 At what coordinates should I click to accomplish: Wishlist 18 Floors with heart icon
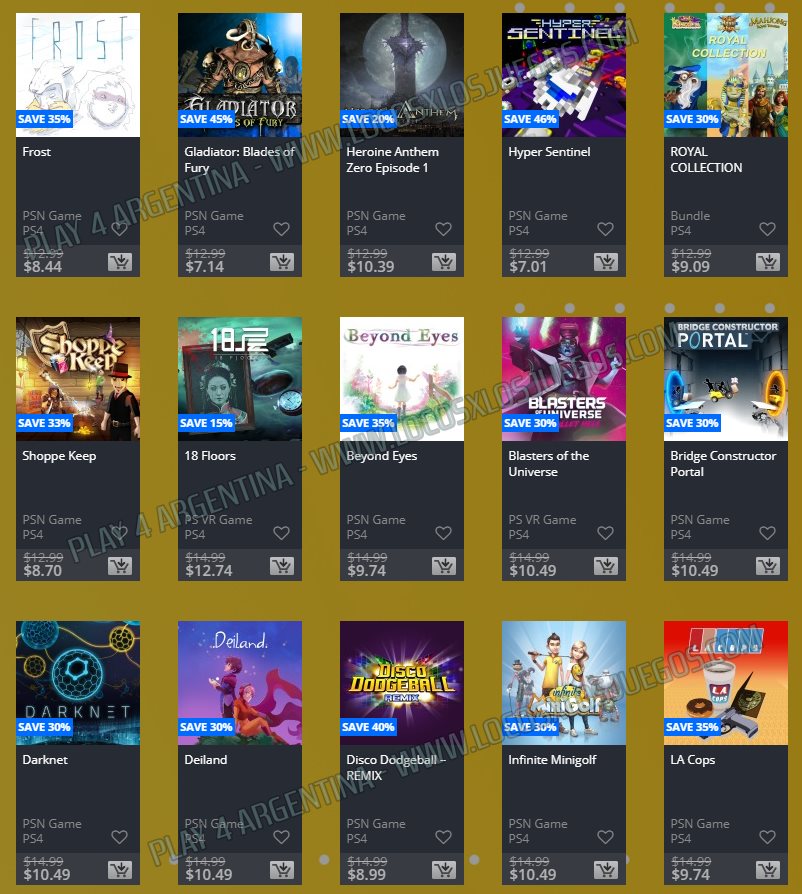tap(282, 533)
